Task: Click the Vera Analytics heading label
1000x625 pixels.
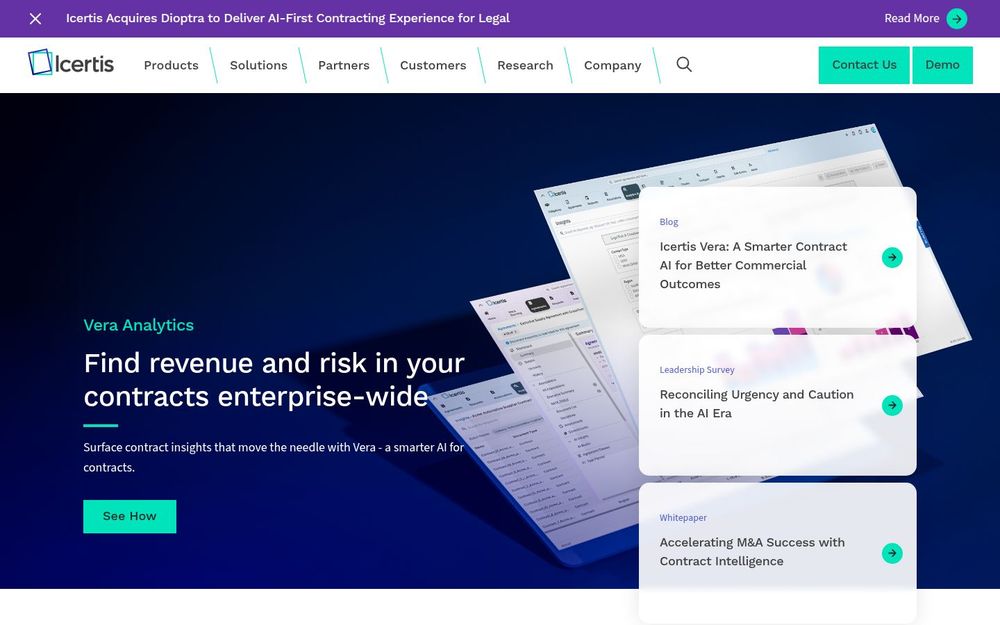Action: point(138,325)
